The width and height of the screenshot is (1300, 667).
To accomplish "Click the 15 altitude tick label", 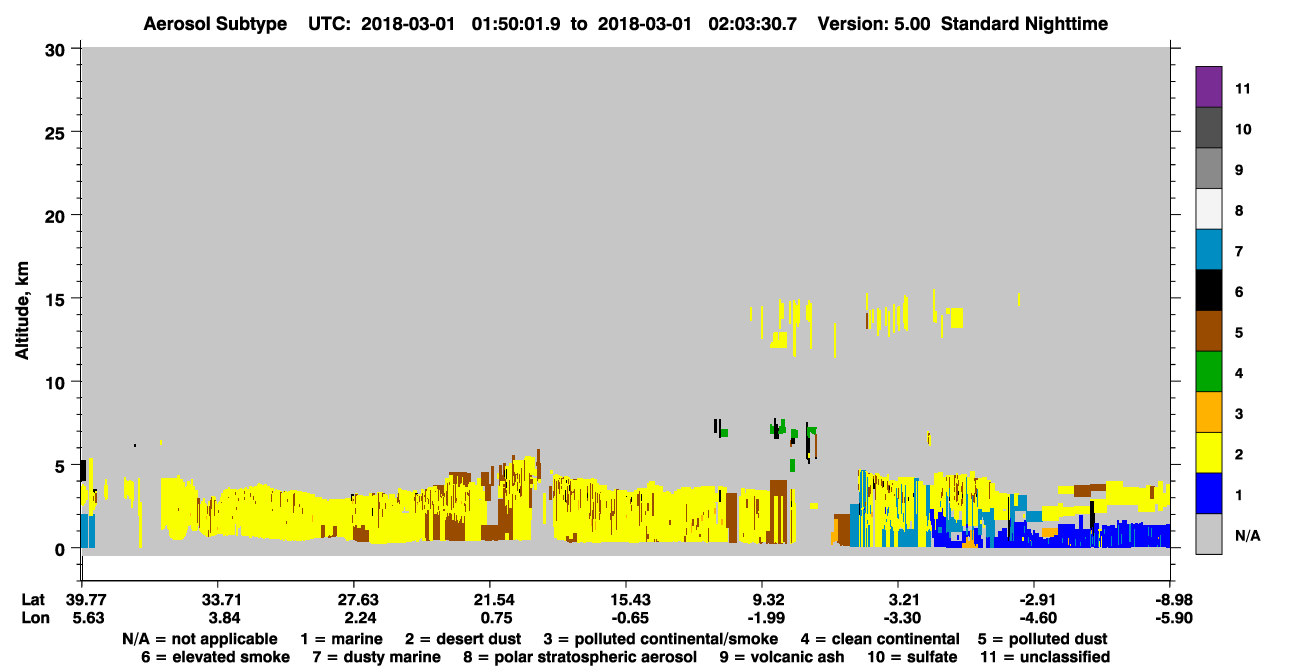I will pos(57,298).
